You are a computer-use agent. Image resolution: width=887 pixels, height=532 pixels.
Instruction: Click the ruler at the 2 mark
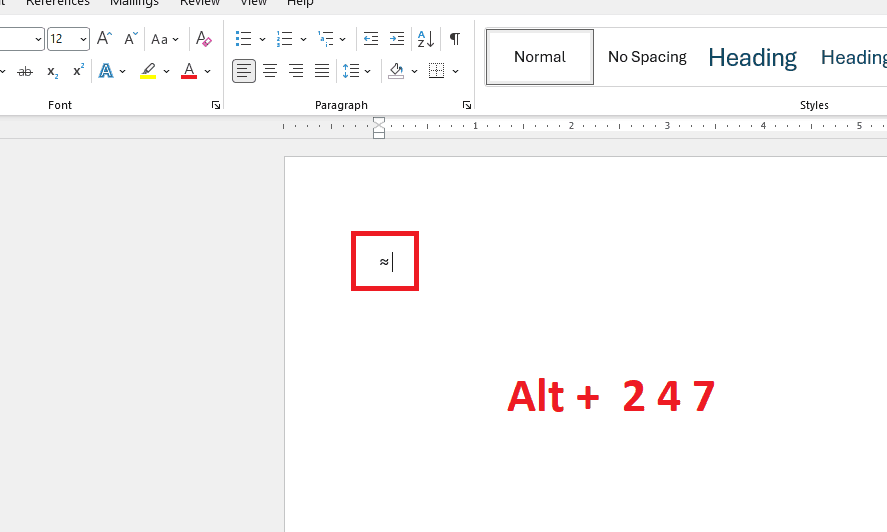(571, 126)
